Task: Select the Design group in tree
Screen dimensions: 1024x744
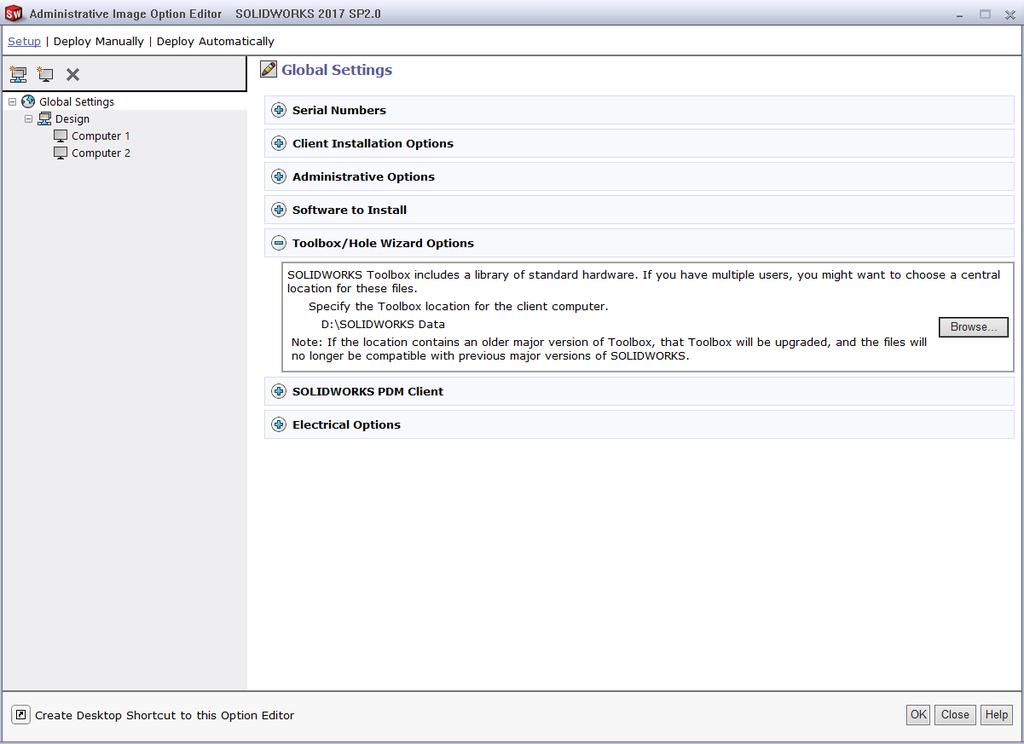Action: click(72, 119)
